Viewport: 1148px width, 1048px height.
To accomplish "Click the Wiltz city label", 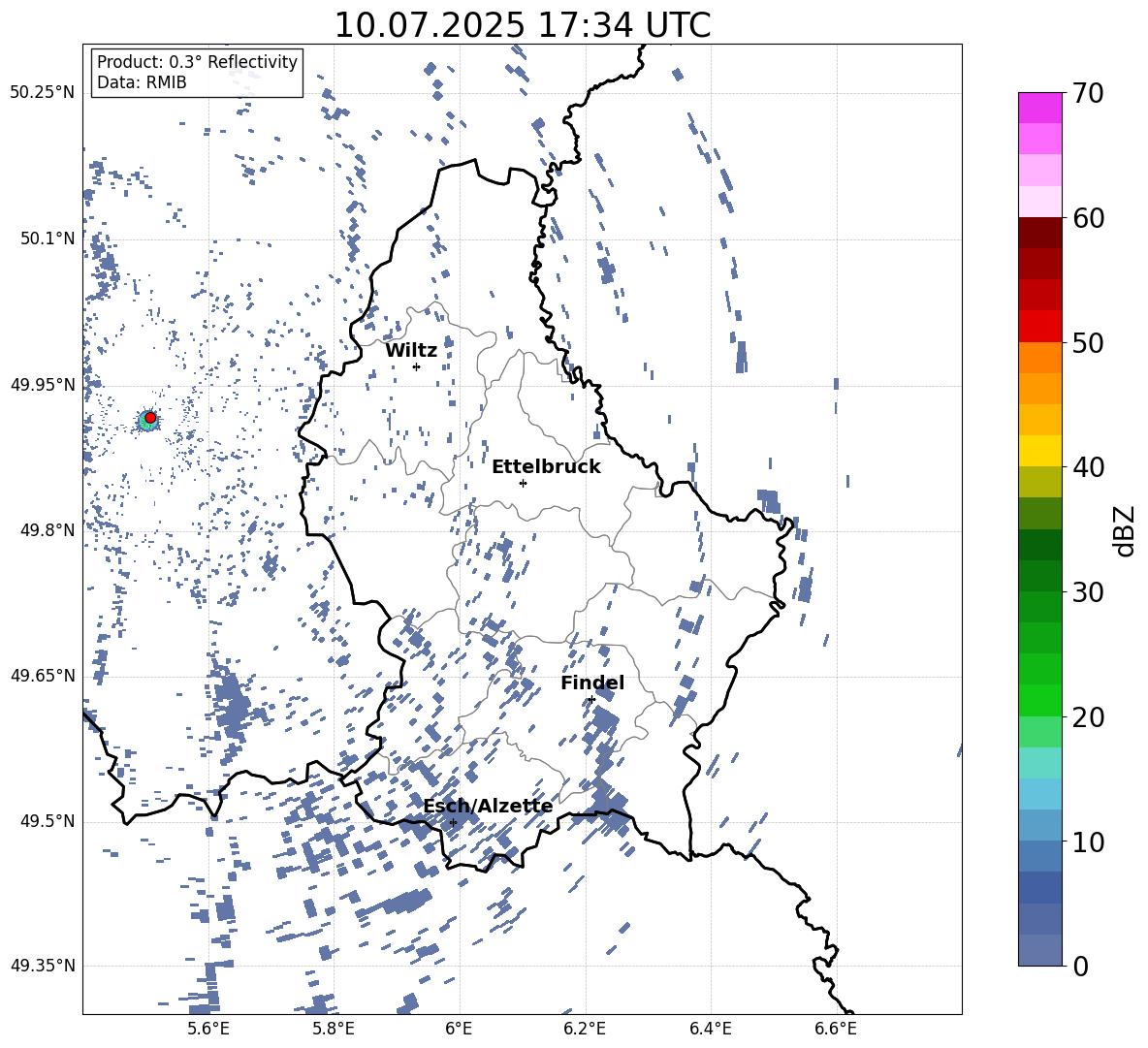I will click(411, 351).
